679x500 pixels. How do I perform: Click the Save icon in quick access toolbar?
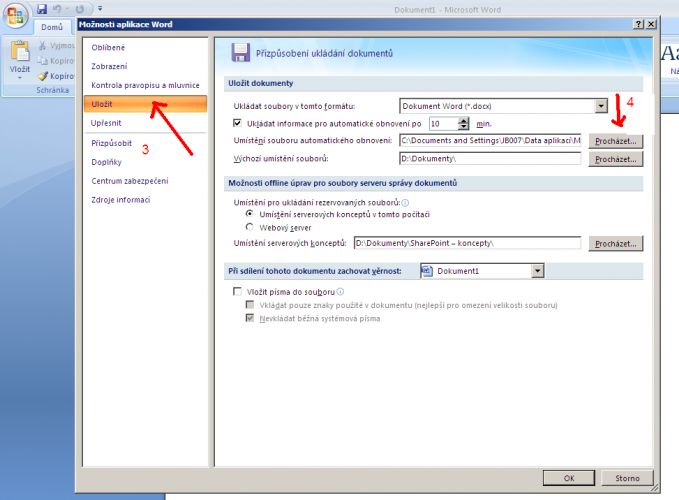(42, 9)
